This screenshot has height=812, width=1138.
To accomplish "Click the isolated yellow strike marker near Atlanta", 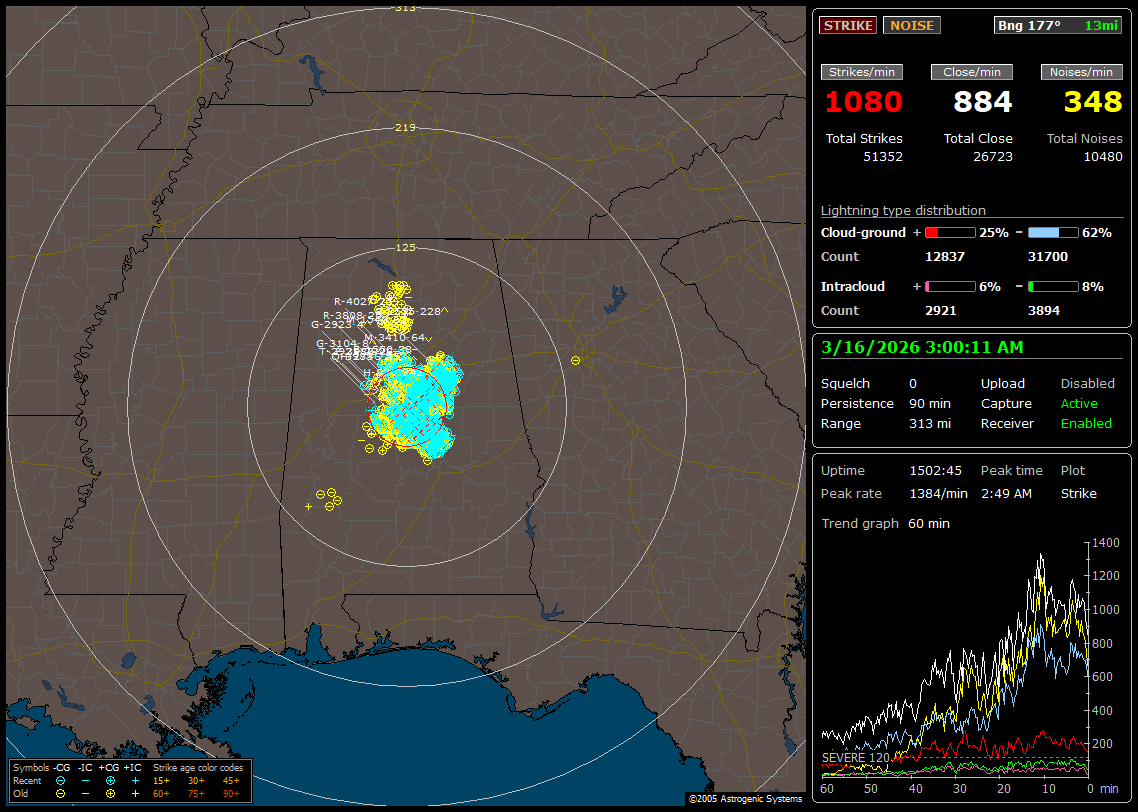I will click(x=575, y=360).
